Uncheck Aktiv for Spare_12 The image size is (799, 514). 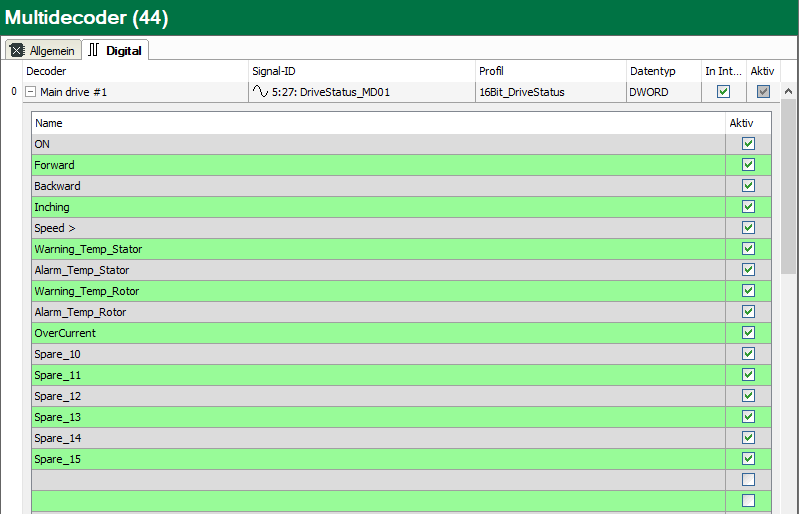coord(748,396)
